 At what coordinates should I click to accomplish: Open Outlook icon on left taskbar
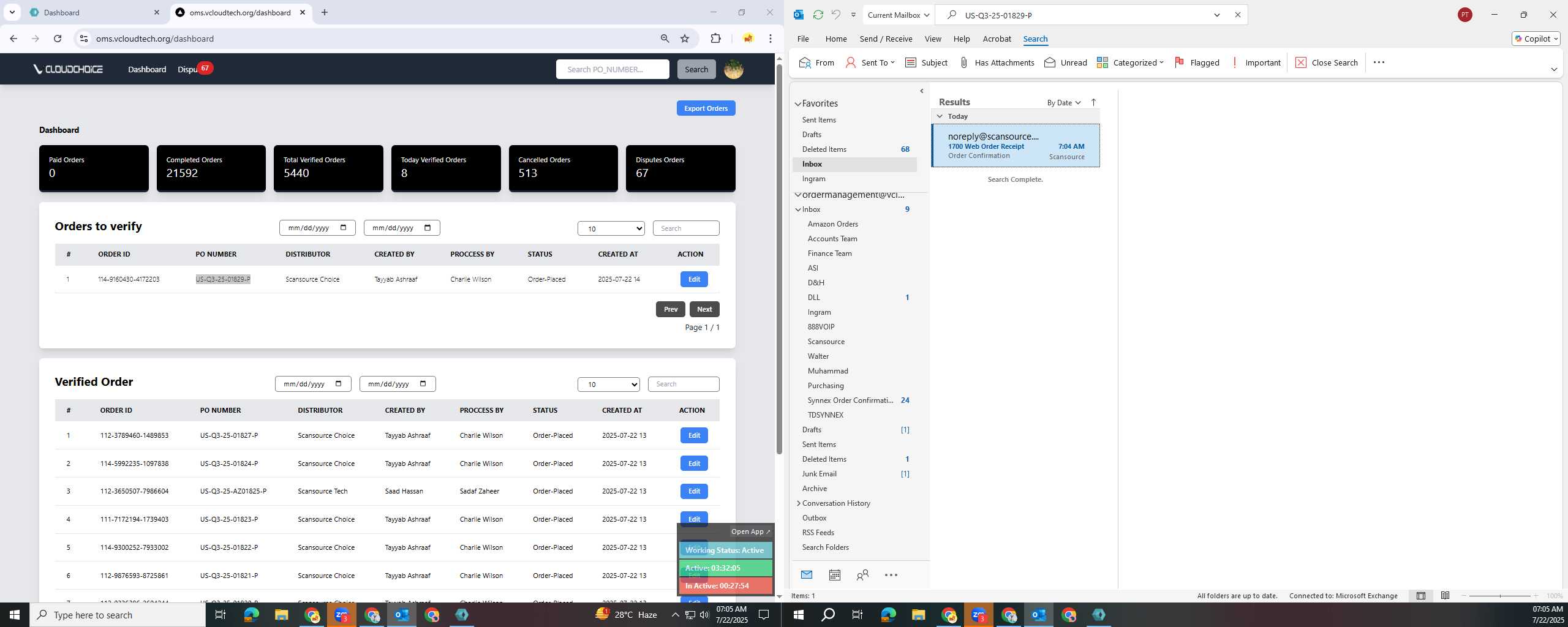[402, 615]
